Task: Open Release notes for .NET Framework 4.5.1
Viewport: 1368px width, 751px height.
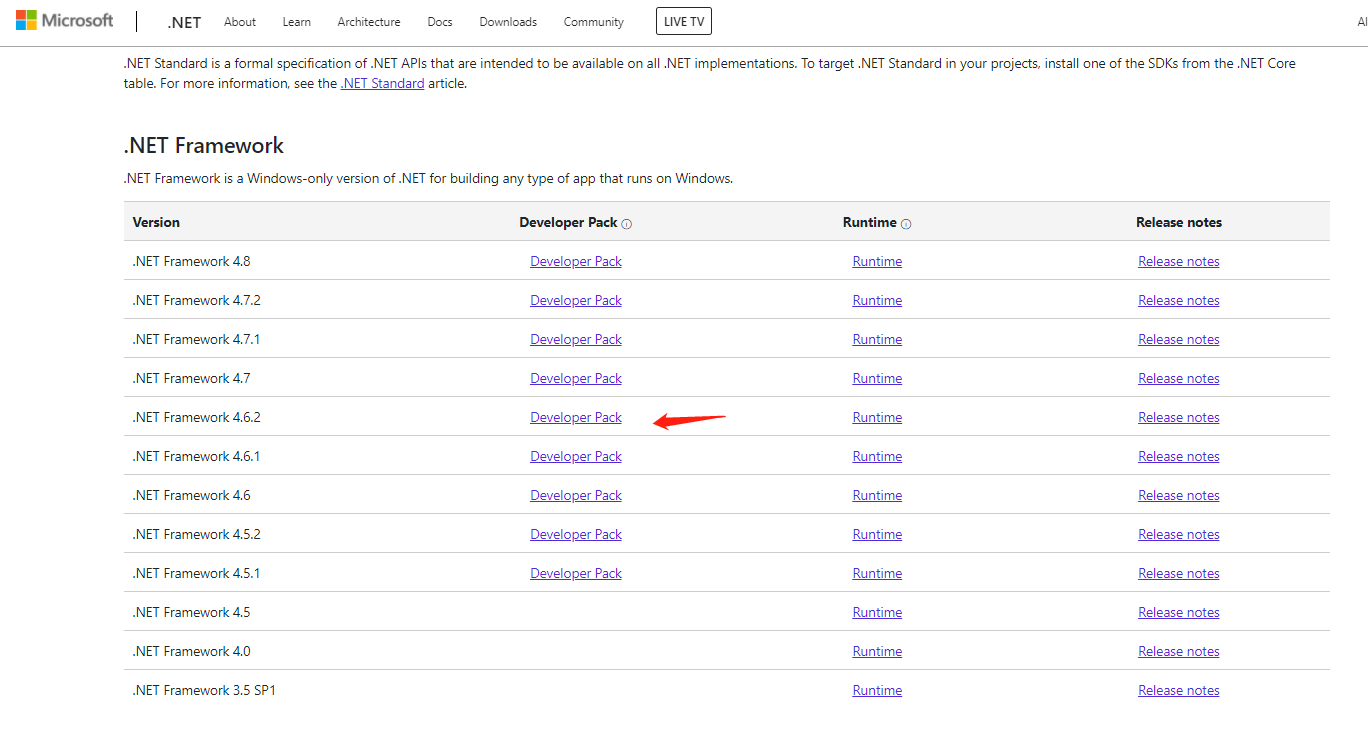Action: pos(1179,573)
